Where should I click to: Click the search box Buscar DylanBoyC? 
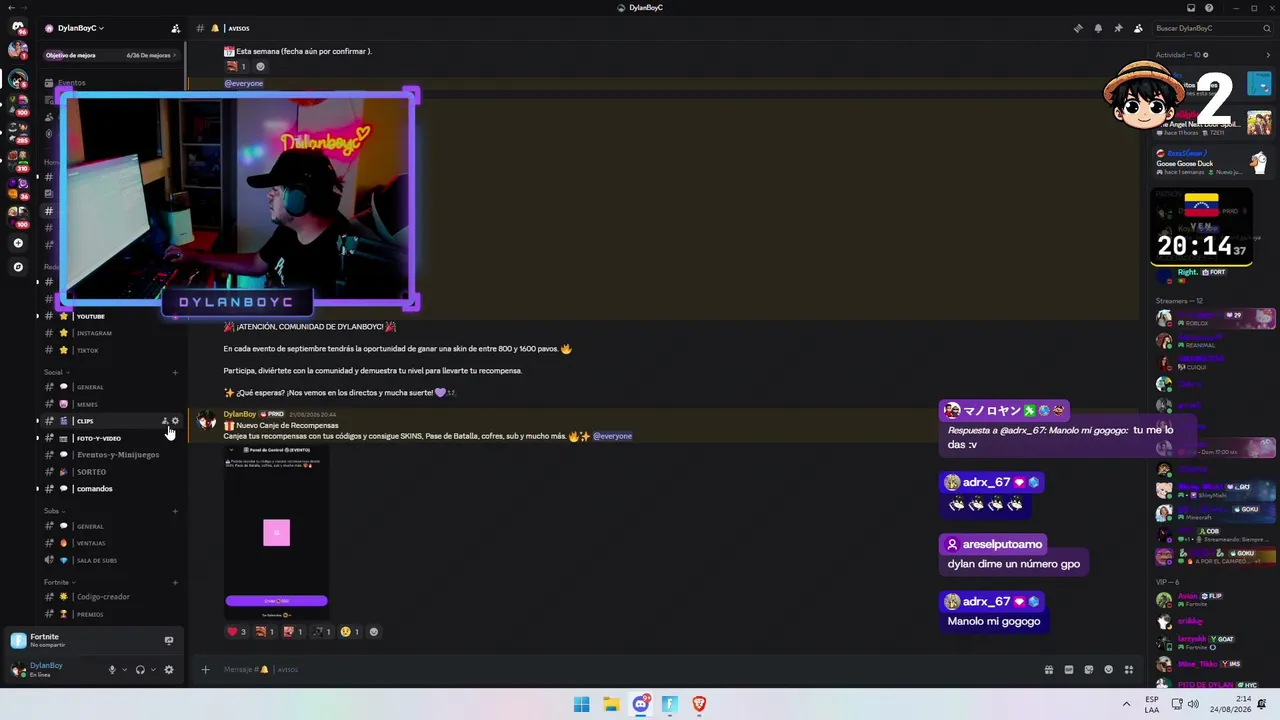(1213, 28)
